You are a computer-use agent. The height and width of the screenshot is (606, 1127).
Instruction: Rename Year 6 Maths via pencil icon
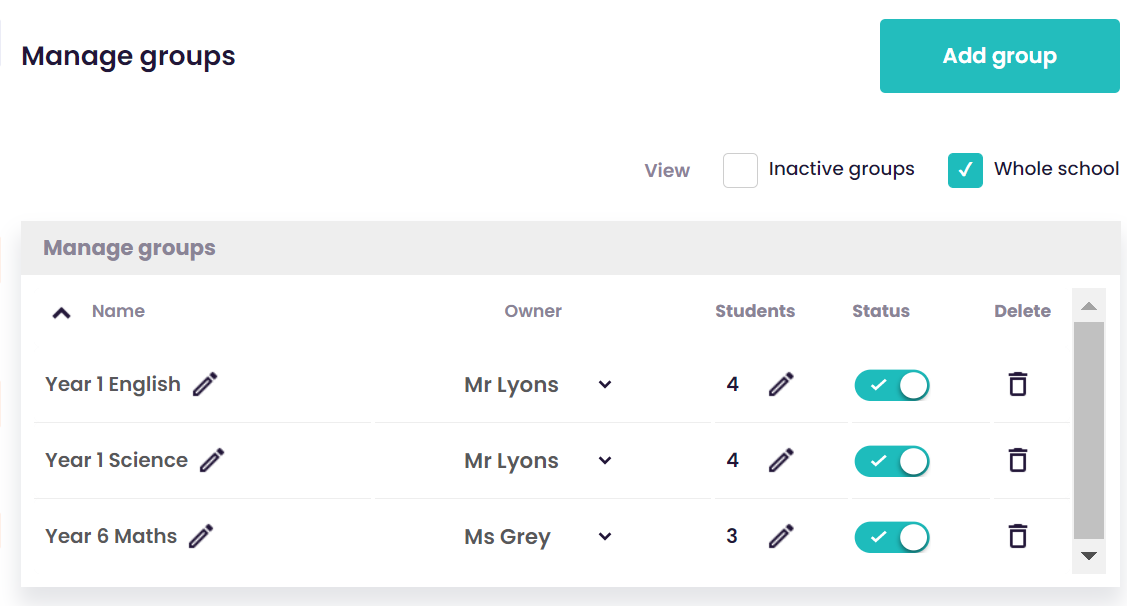coord(201,536)
